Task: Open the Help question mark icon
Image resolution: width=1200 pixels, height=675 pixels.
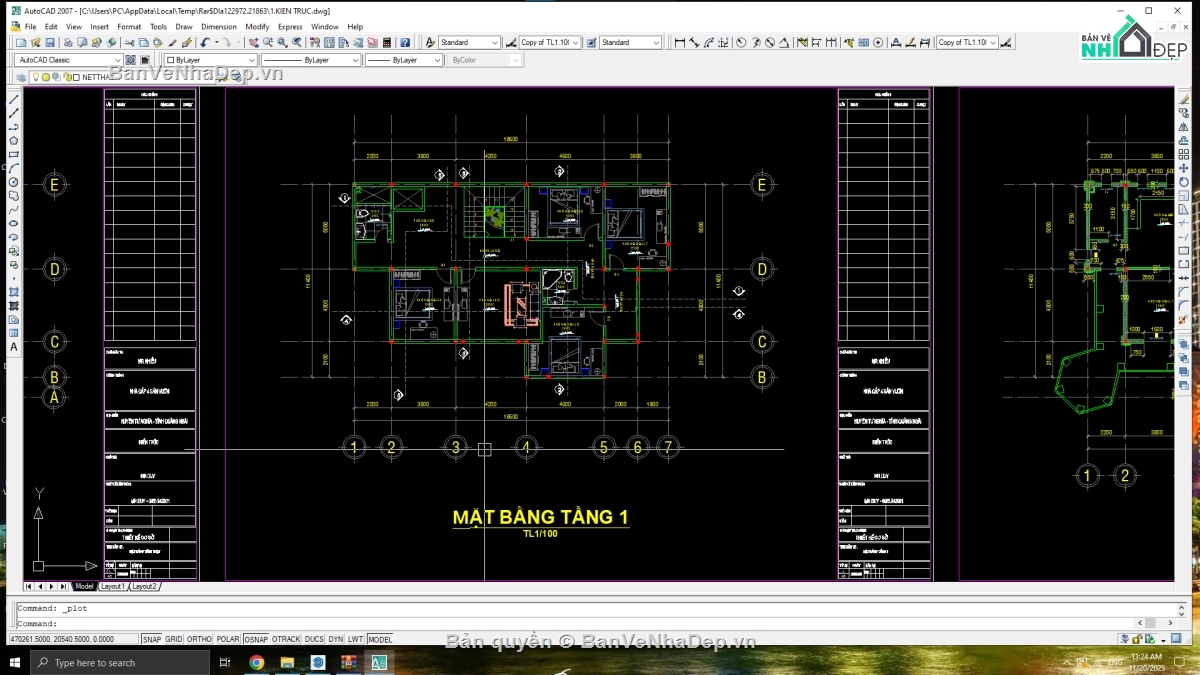Action: 405,42
